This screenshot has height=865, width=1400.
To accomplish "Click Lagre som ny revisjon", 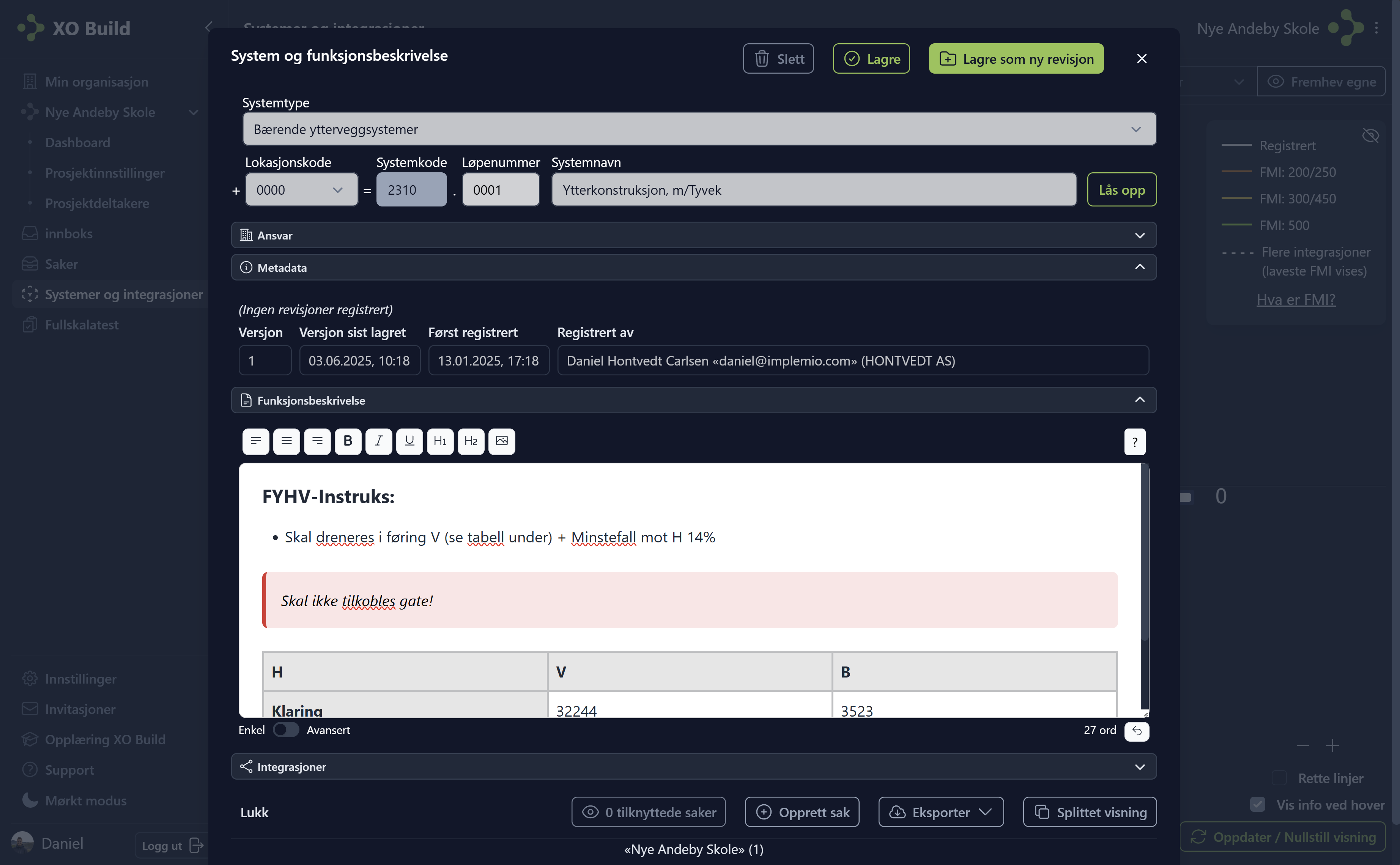I will pos(1016,59).
